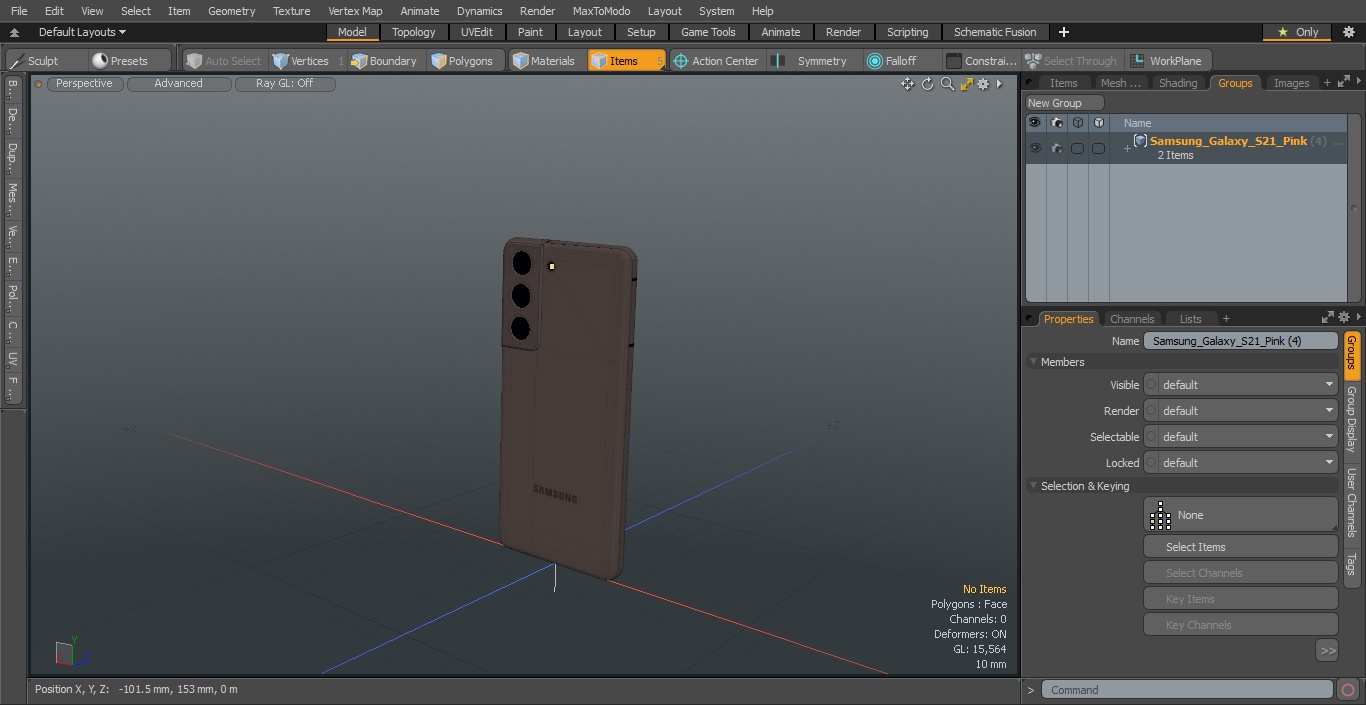Expand the Samsung_Galaxy_S21_Pink group tree
1366x705 pixels.
[1127, 149]
